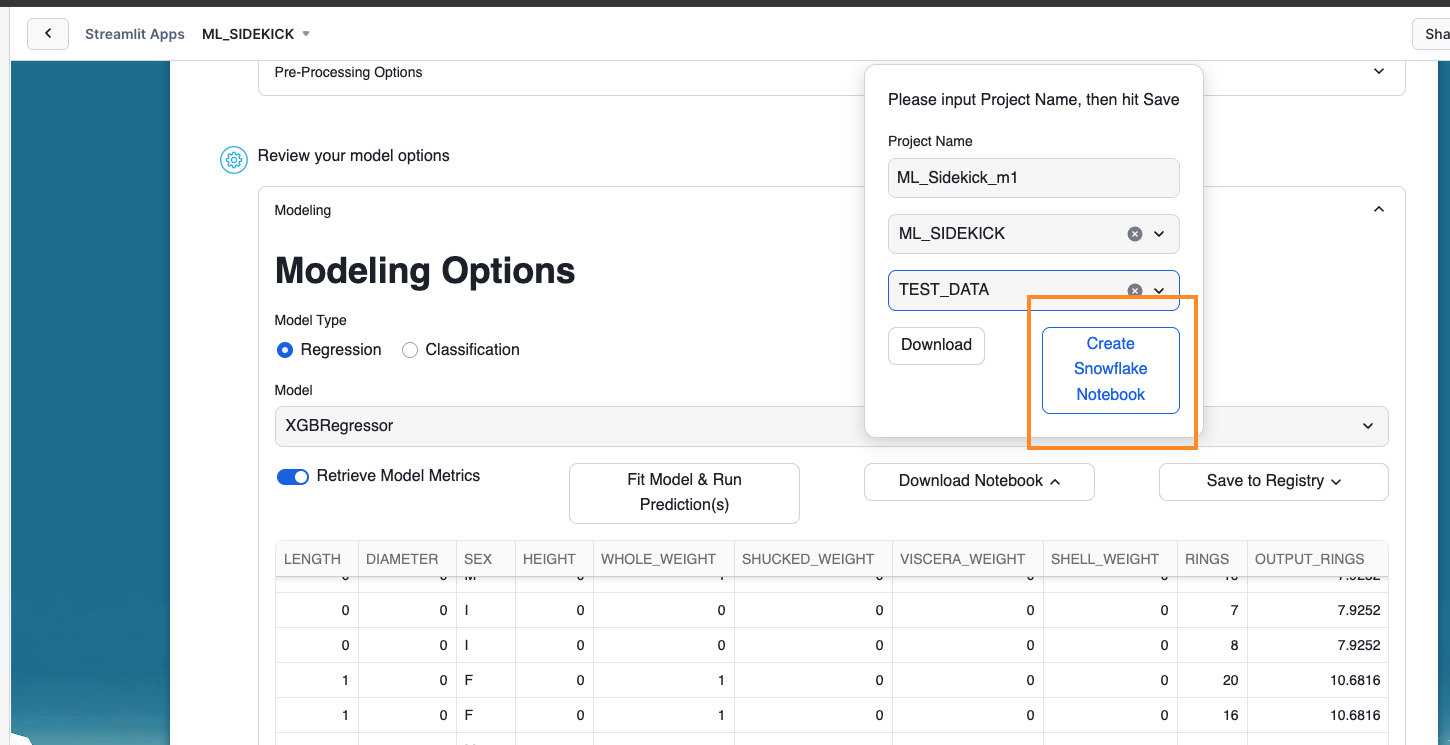Open the ML_SIDEKICK app name dropdown arrow
1450x745 pixels.
pos(306,34)
